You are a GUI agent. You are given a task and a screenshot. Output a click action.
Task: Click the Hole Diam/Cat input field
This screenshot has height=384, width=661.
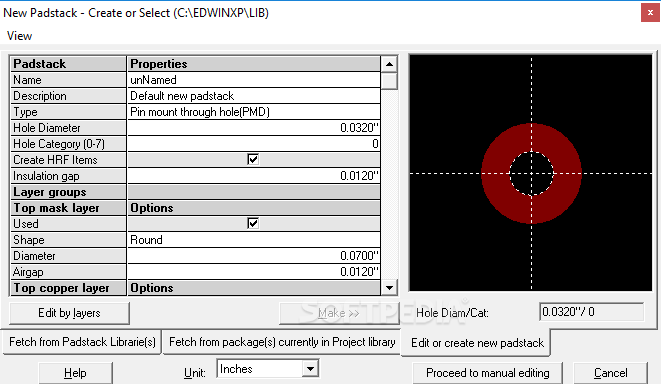[x=591, y=312]
